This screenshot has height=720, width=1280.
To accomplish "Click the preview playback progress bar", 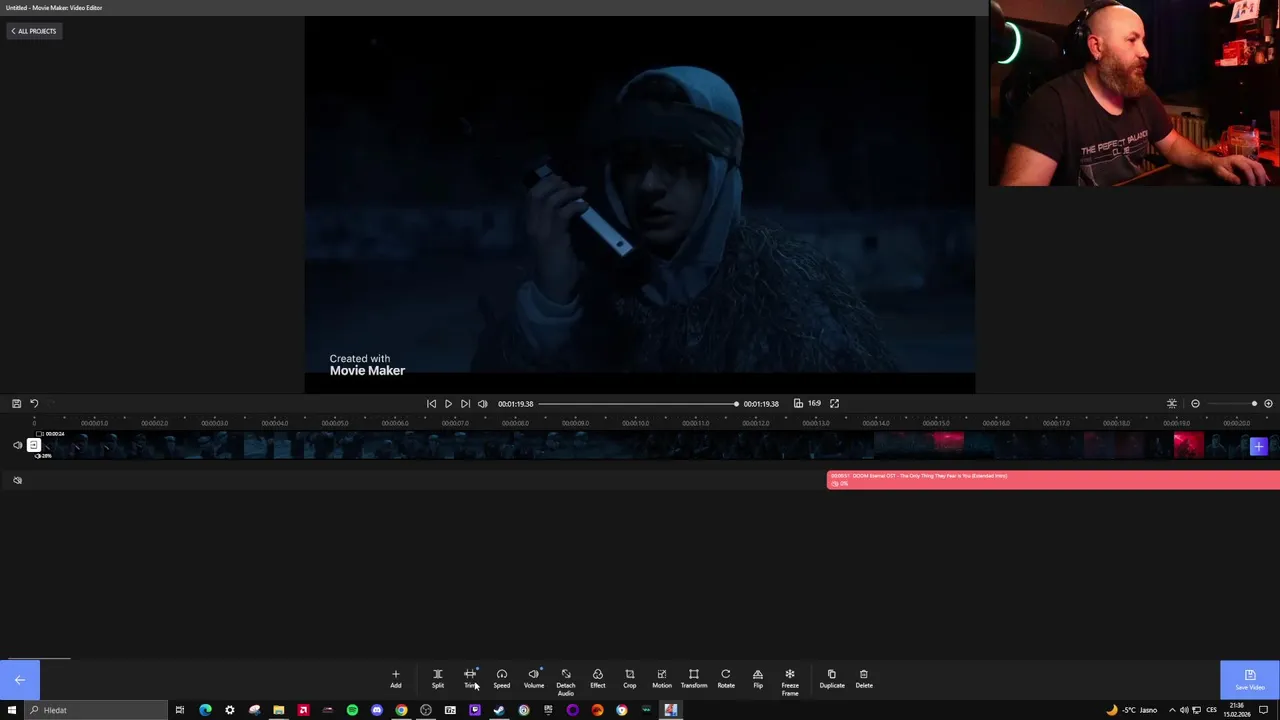I will point(638,404).
